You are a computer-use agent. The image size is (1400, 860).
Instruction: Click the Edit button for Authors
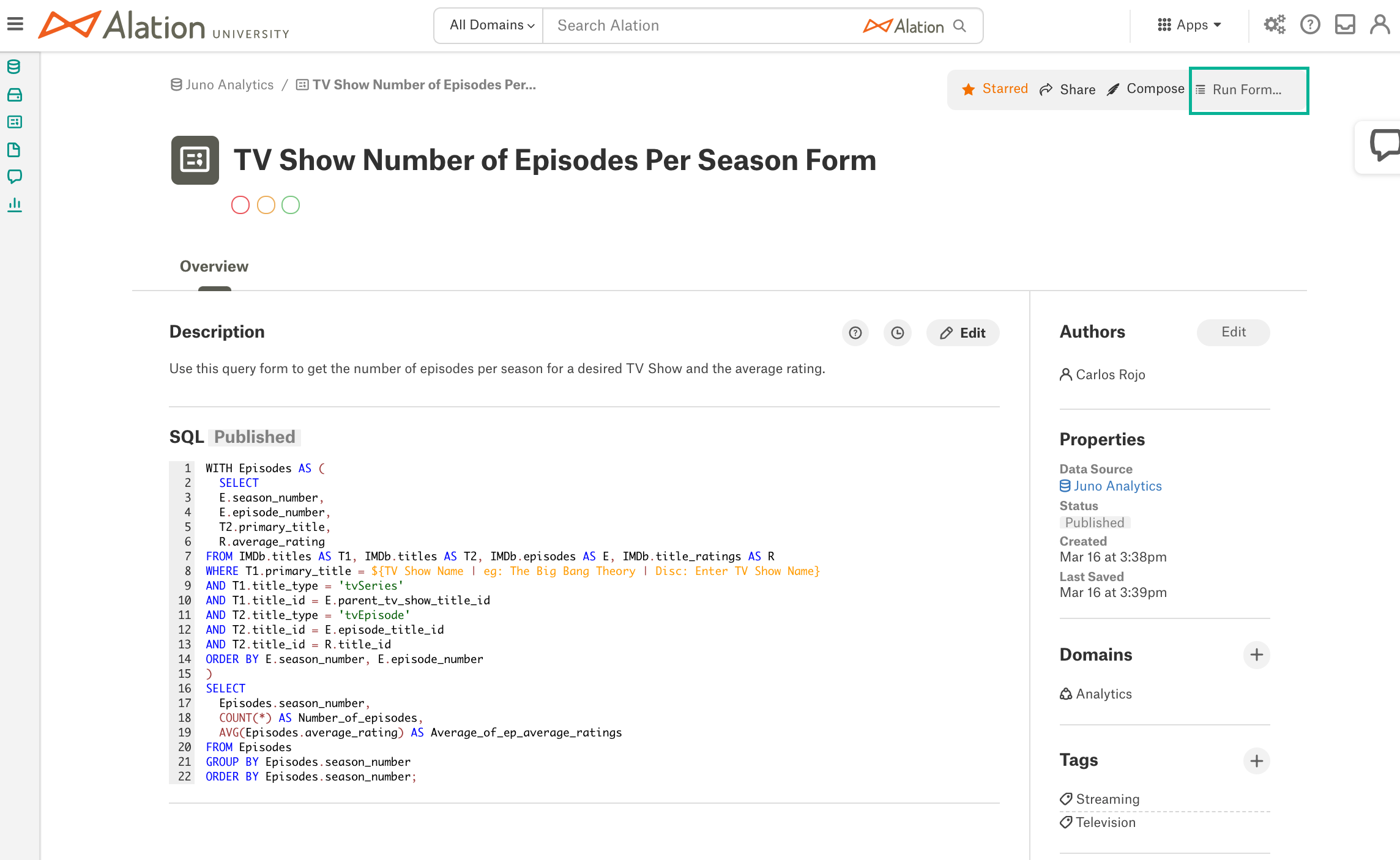[x=1231, y=332]
